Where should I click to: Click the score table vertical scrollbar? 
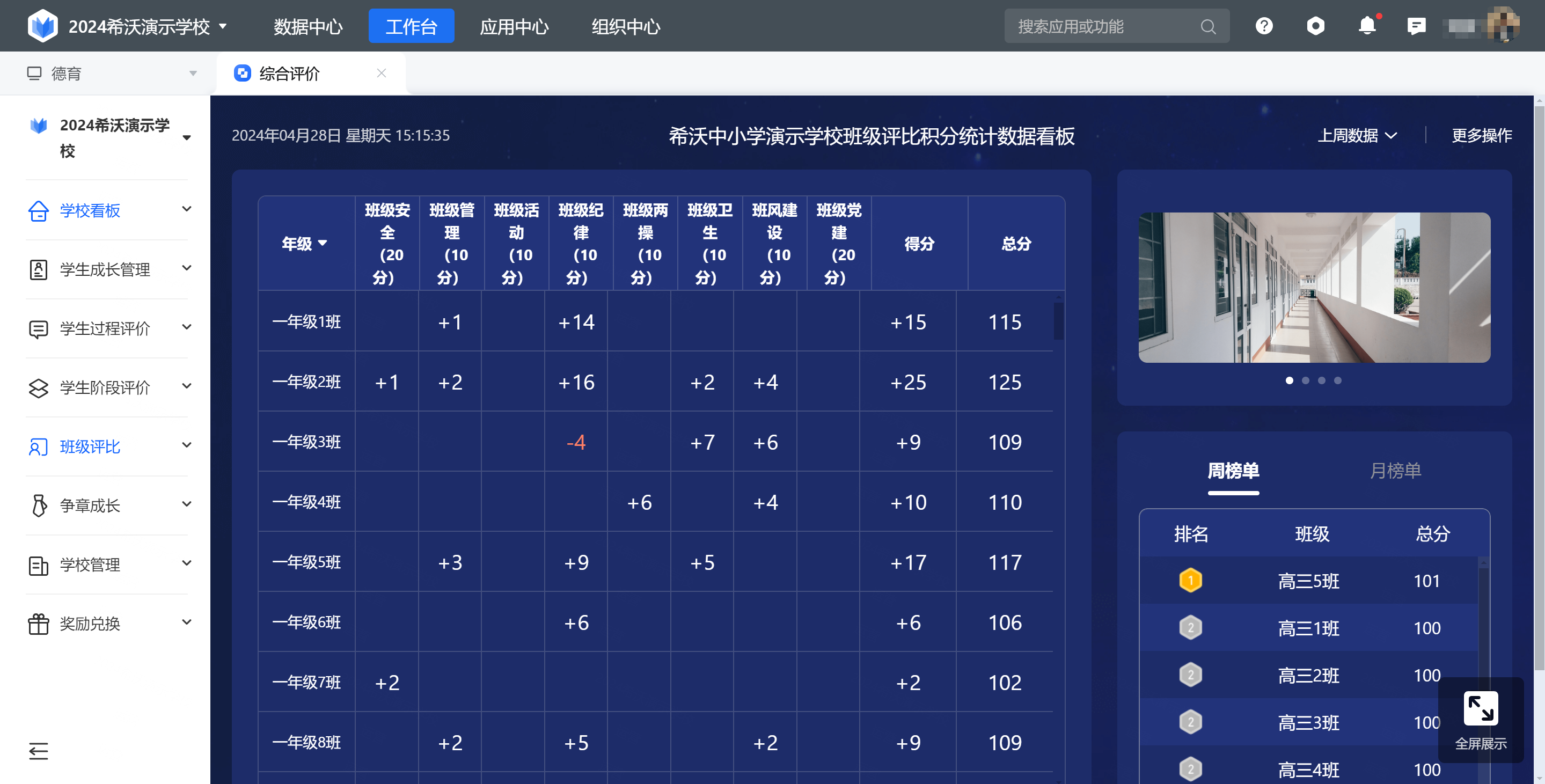(1059, 321)
